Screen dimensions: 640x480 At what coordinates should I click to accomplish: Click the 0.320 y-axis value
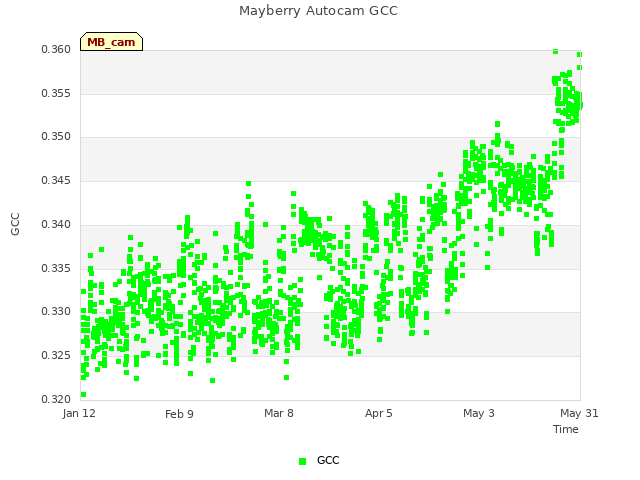tap(56, 399)
